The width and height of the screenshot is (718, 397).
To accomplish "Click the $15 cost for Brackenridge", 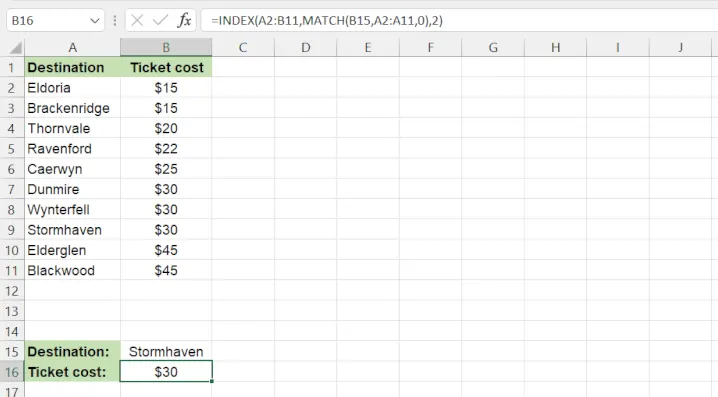I will [x=166, y=108].
